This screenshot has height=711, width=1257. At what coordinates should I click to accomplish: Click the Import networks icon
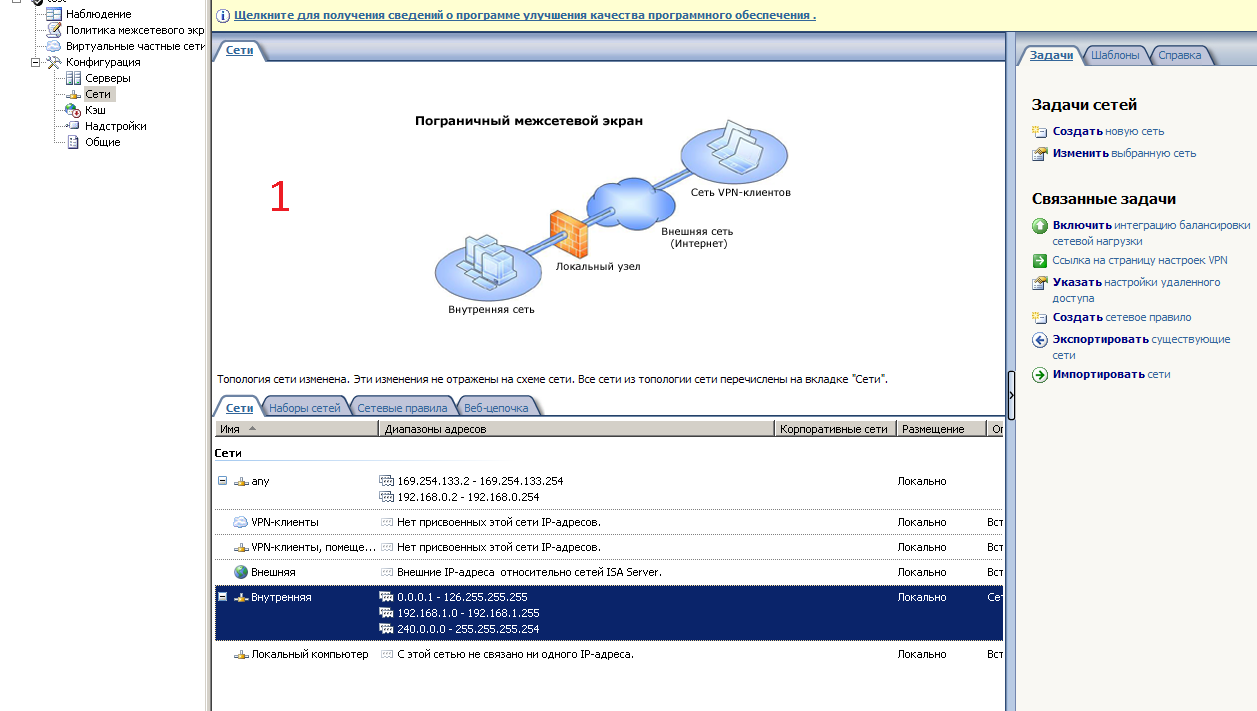click(x=1040, y=375)
